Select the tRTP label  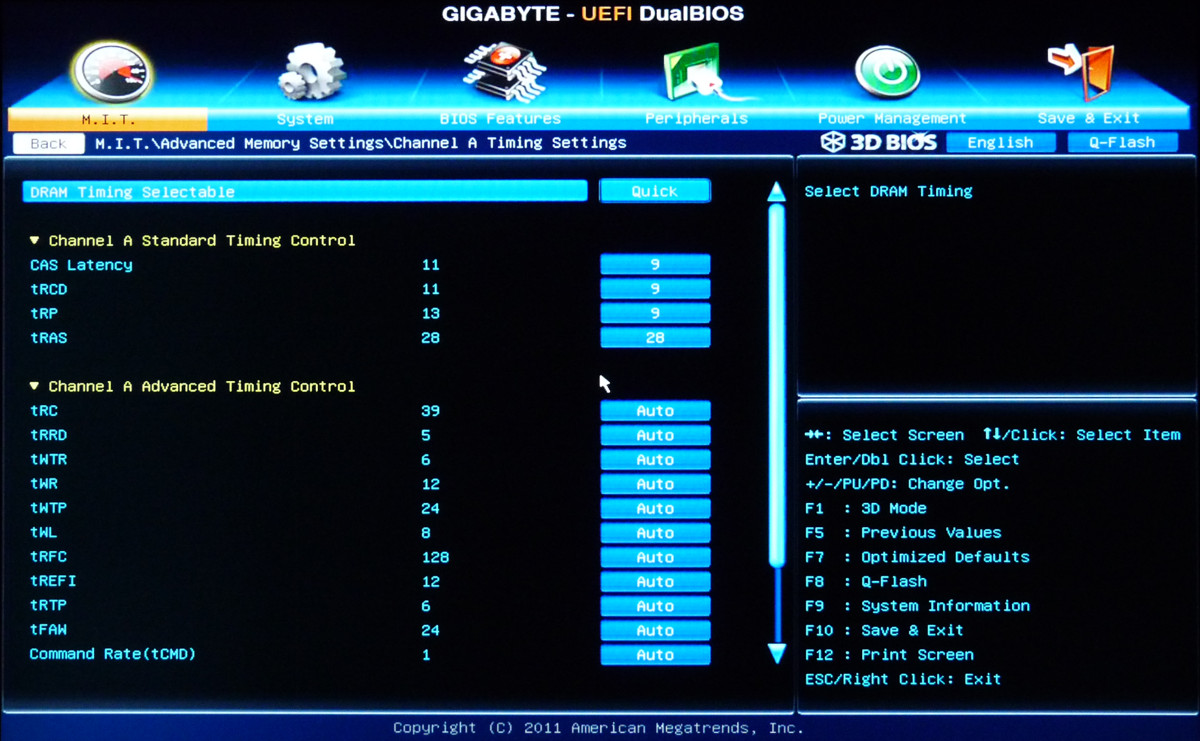[x=48, y=606]
